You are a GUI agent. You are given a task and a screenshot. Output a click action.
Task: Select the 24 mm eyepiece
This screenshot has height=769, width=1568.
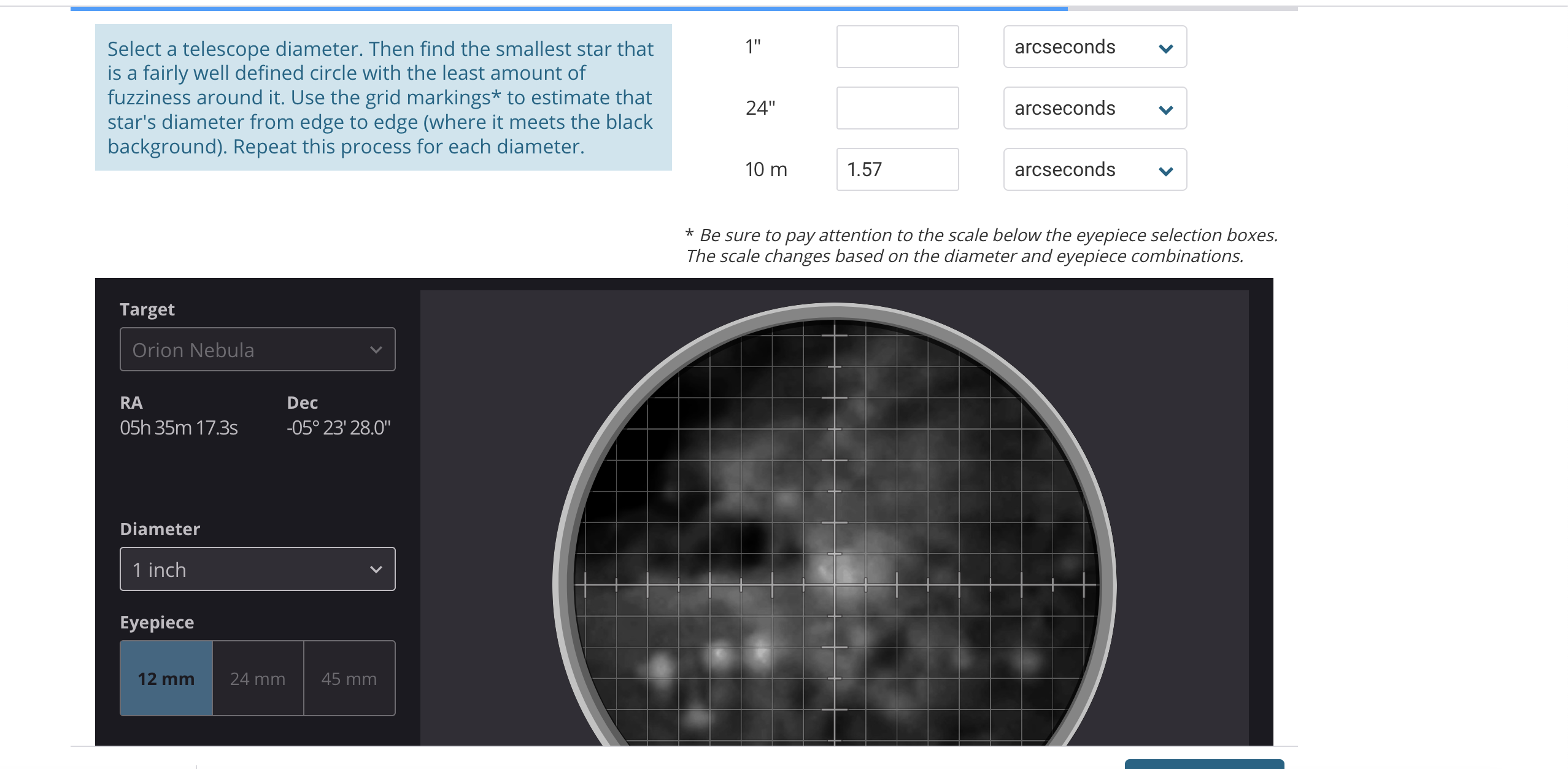[x=257, y=678]
